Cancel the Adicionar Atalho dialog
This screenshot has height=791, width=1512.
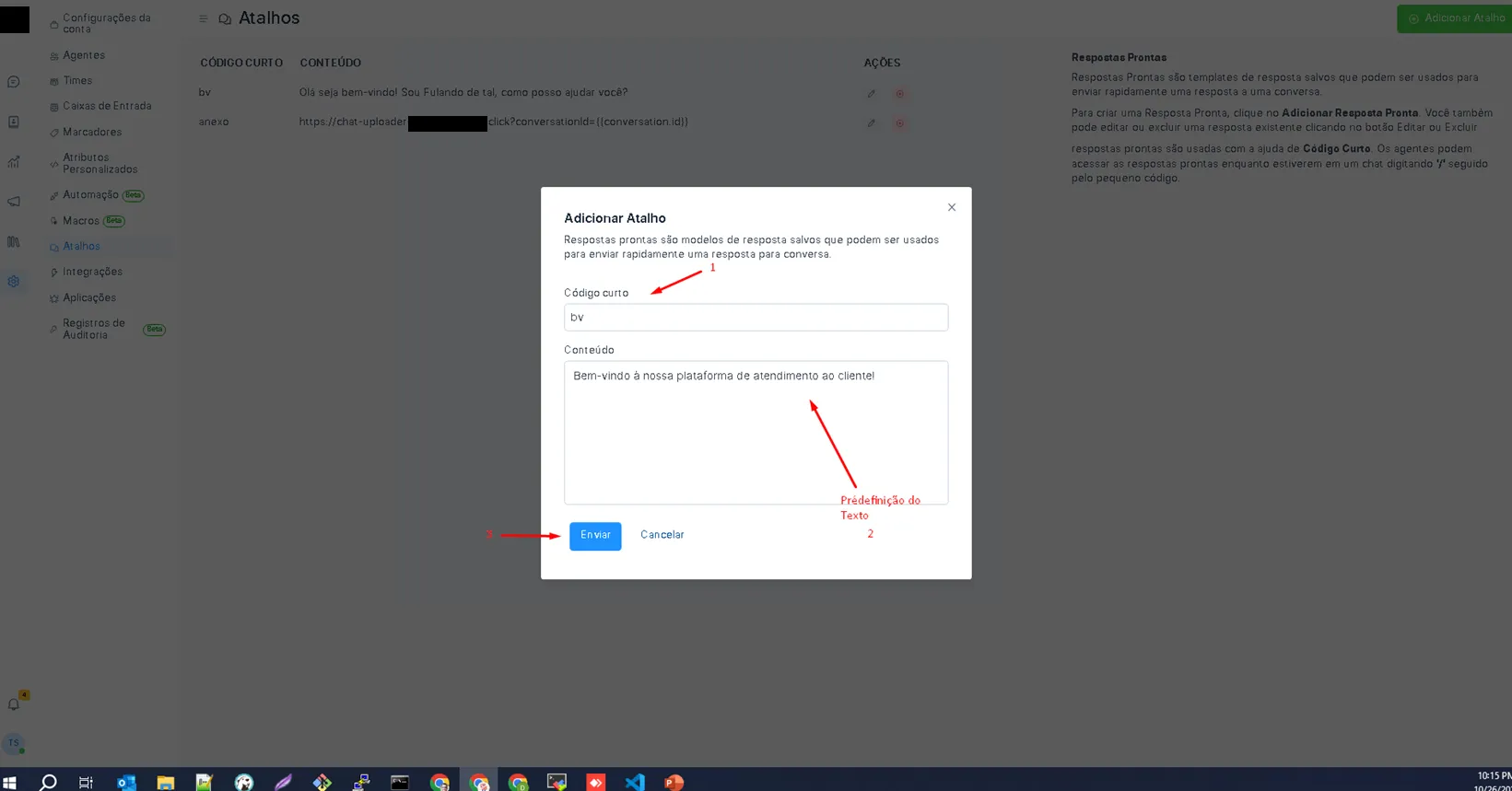point(662,535)
